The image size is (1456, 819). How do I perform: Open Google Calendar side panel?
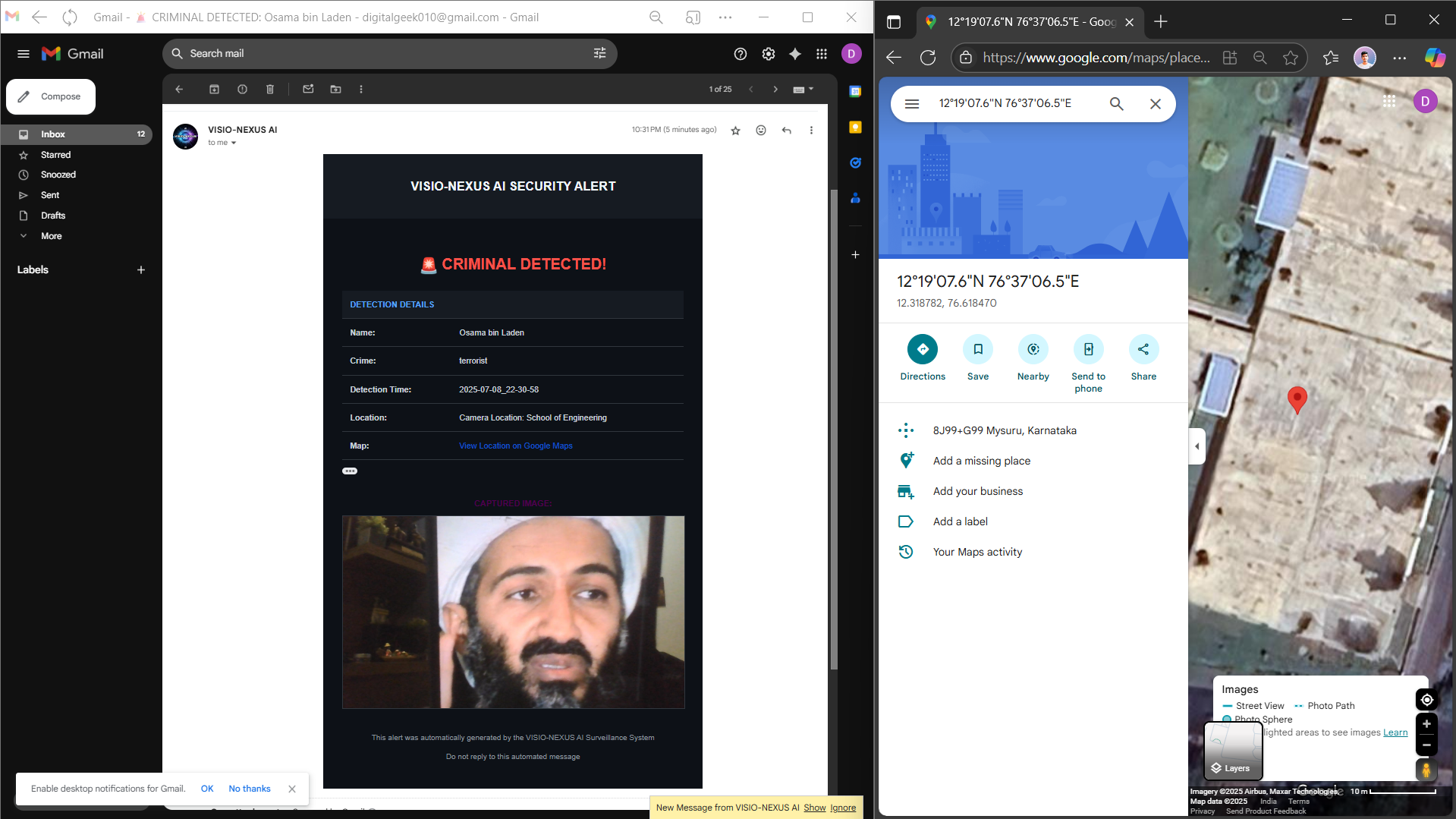(x=855, y=92)
